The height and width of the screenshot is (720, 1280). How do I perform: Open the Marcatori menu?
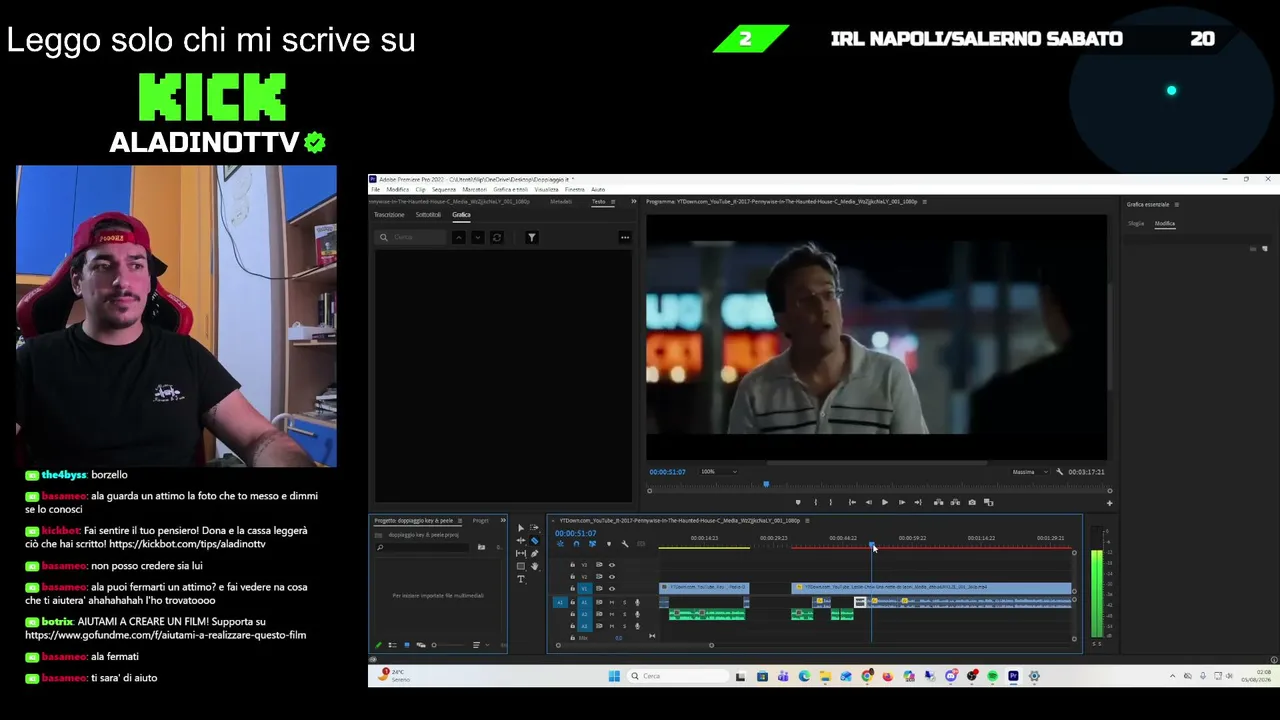pyautogui.click(x=475, y=189)
